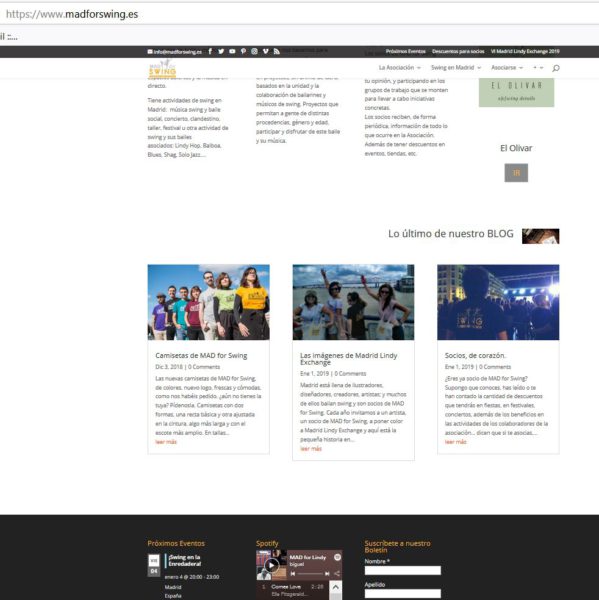Click the Socios night concert photo thumbnail

click(498, 302)
